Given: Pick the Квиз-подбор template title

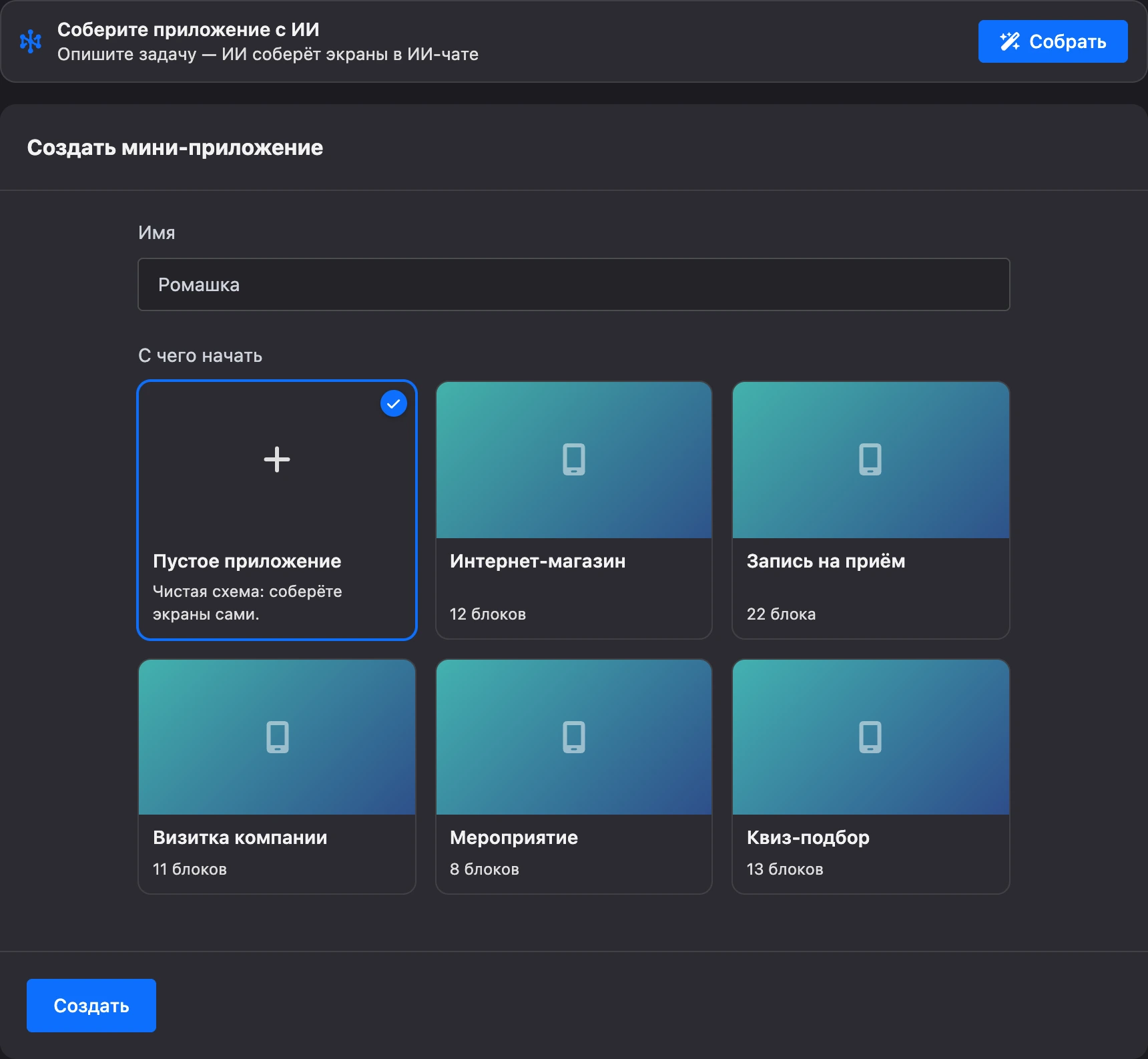Looking at the screenshot, I should (808, 837).
